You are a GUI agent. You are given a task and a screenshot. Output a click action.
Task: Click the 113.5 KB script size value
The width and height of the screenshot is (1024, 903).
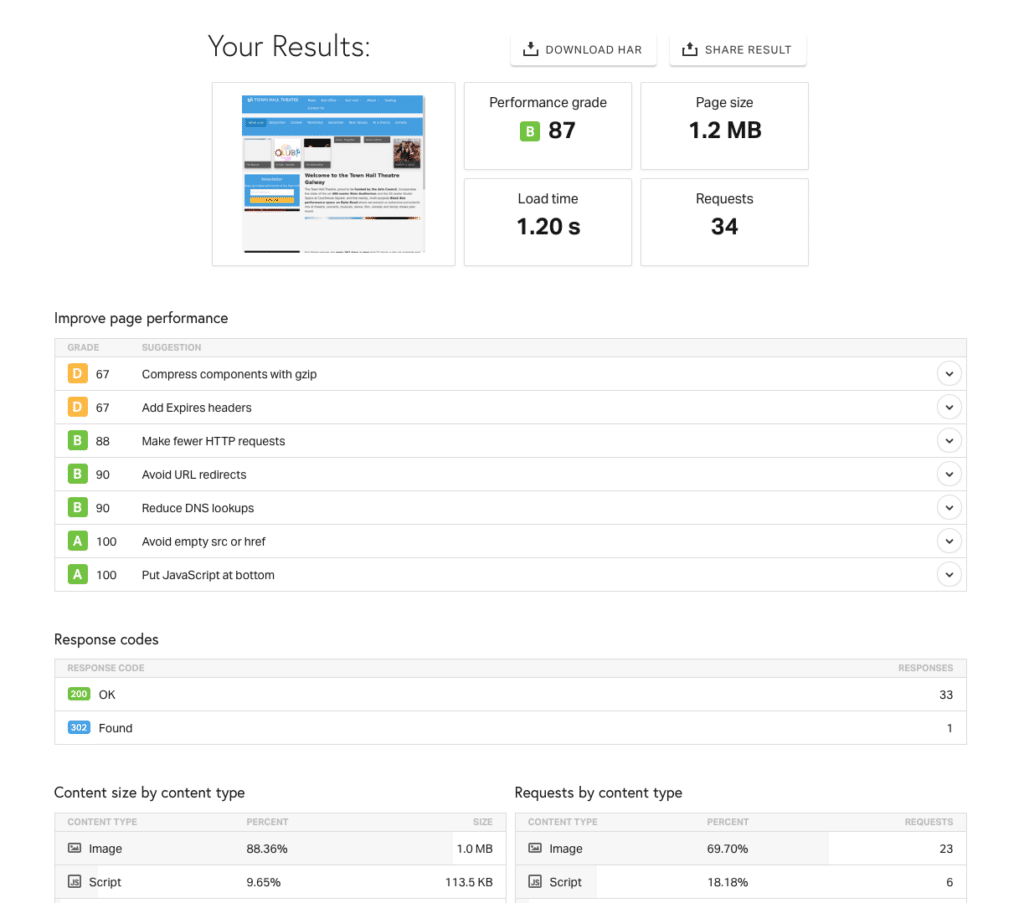[469, 882]
